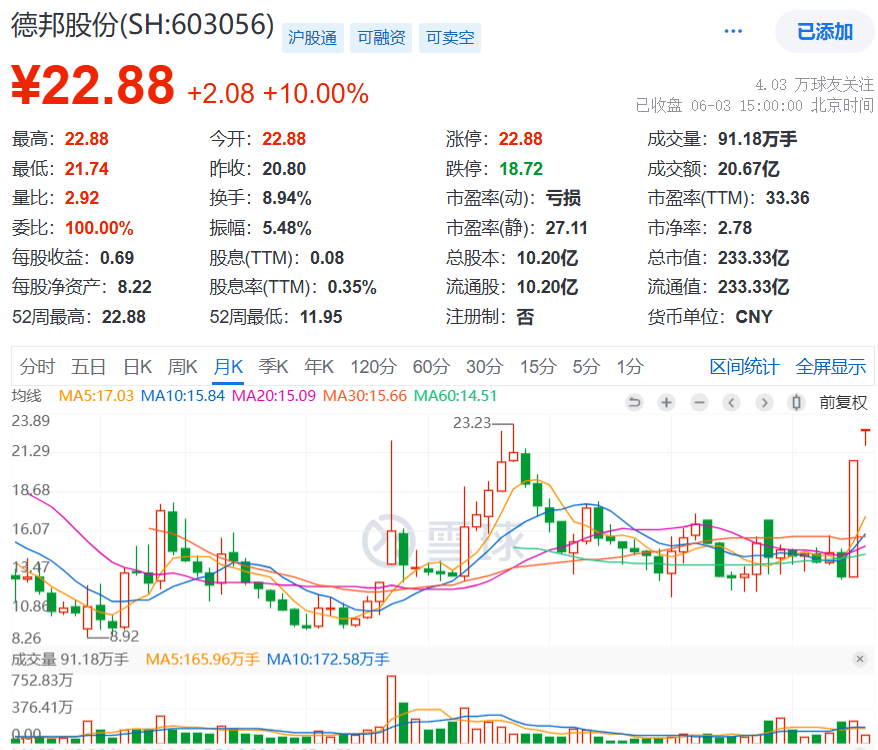This screenshot has height=750, width=878.
Task: Zoom out chart with minus icon
Action: pyautogui.click(x=699, y=402)
